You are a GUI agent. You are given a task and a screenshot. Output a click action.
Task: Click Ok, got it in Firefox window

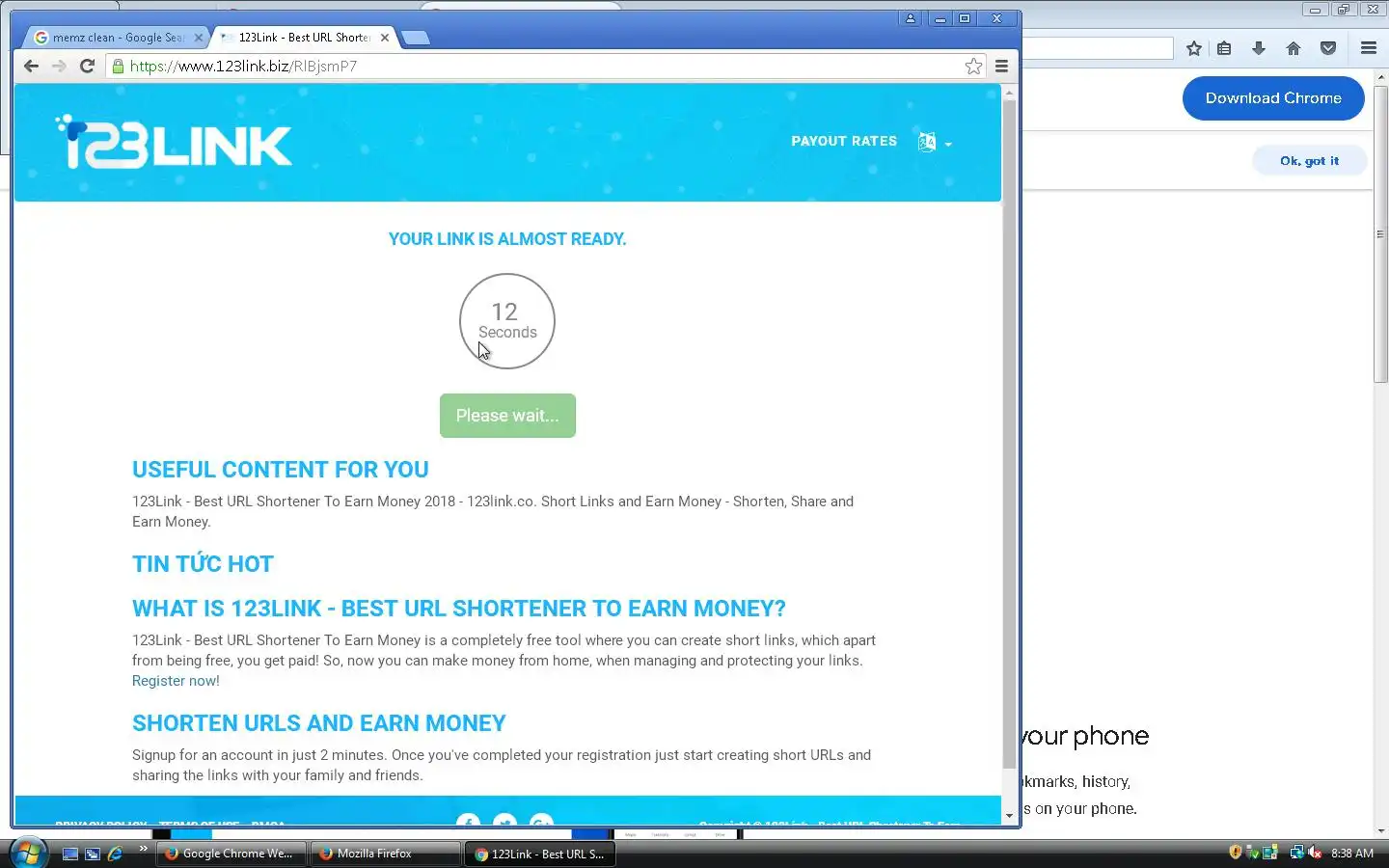(1309, 161)
